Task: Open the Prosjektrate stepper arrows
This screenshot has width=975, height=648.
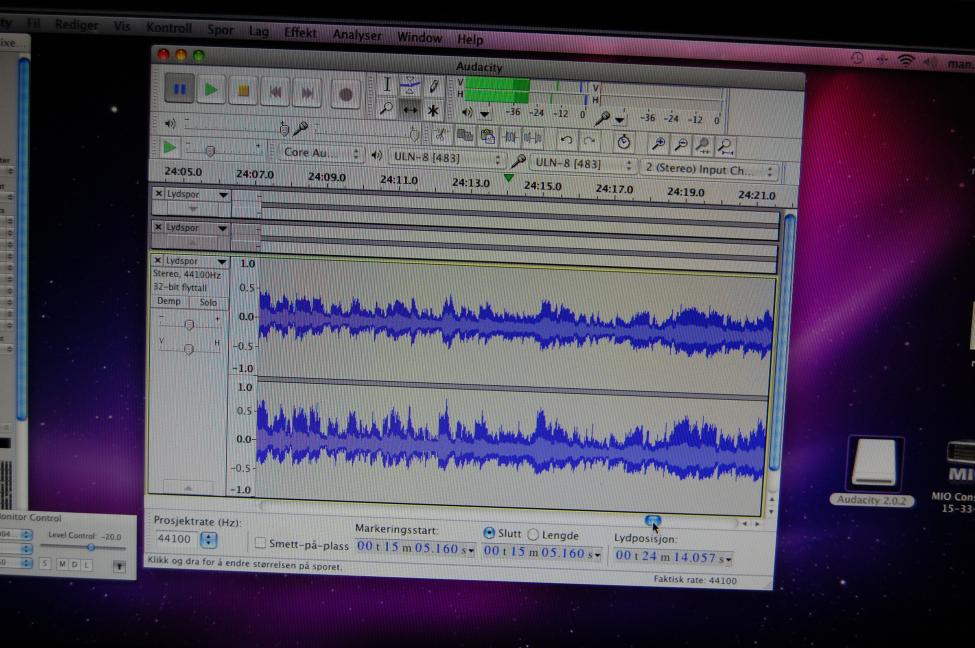Action: click(x=208, y=540)
